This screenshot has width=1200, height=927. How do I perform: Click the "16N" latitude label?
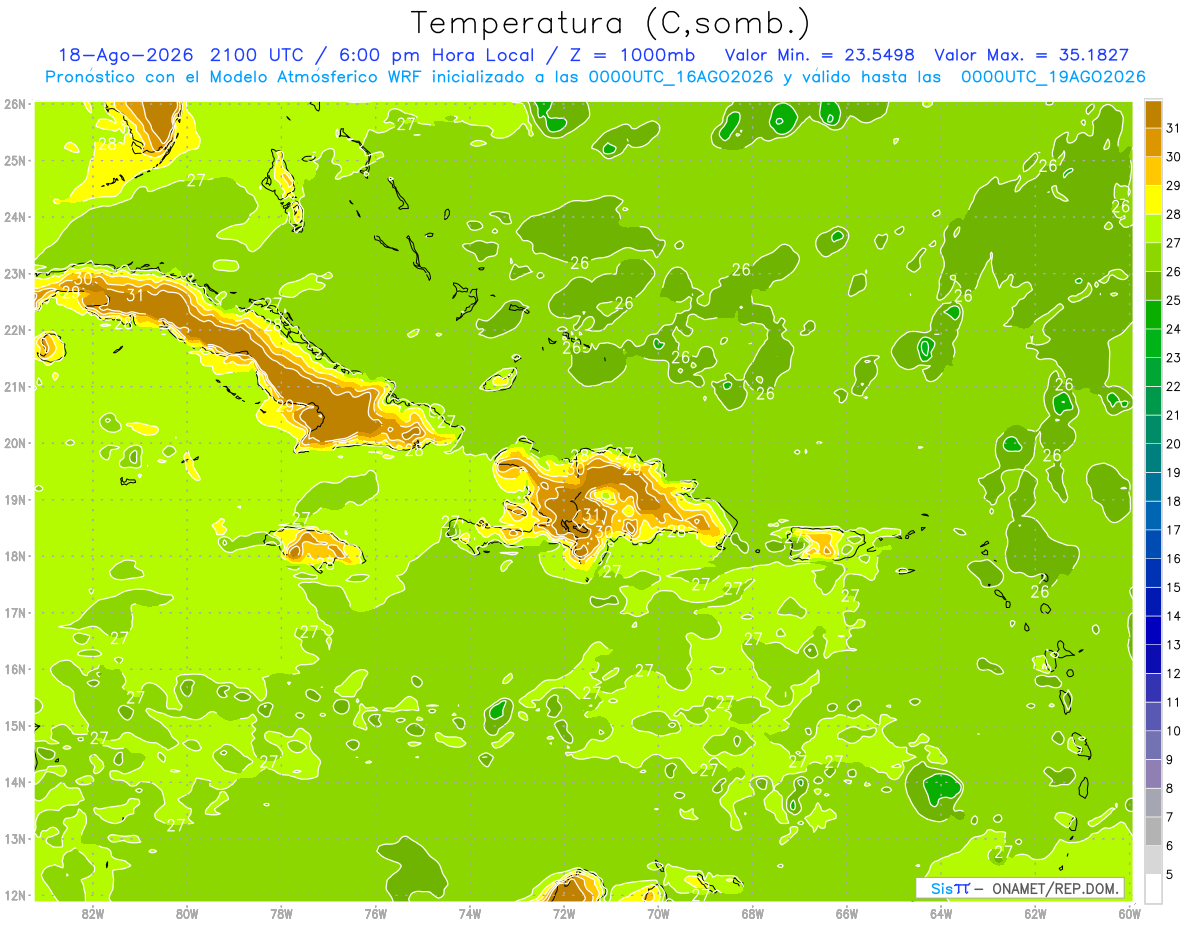[x=15, y=669]
